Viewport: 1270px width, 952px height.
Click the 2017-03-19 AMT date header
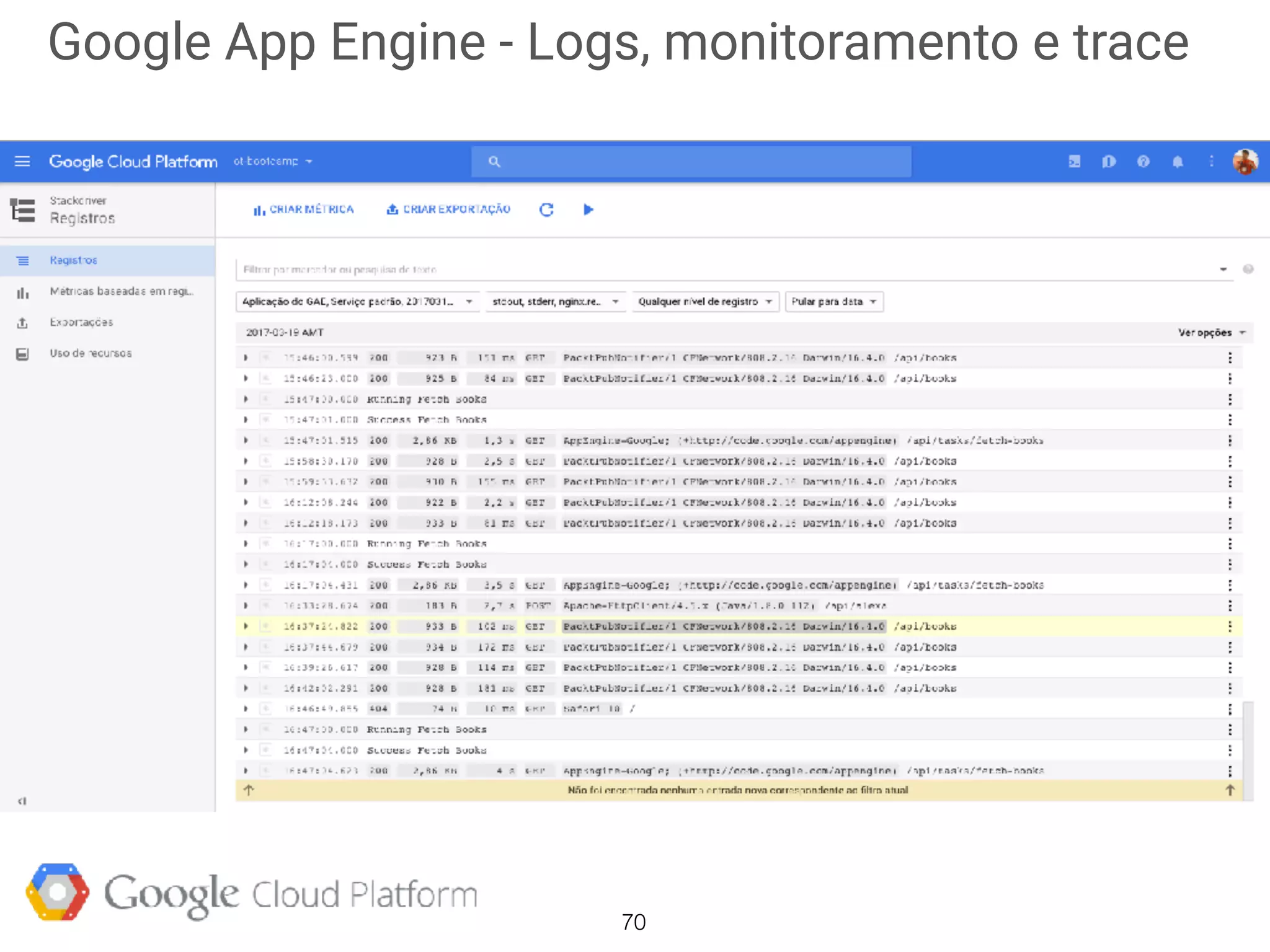point(285,333)
